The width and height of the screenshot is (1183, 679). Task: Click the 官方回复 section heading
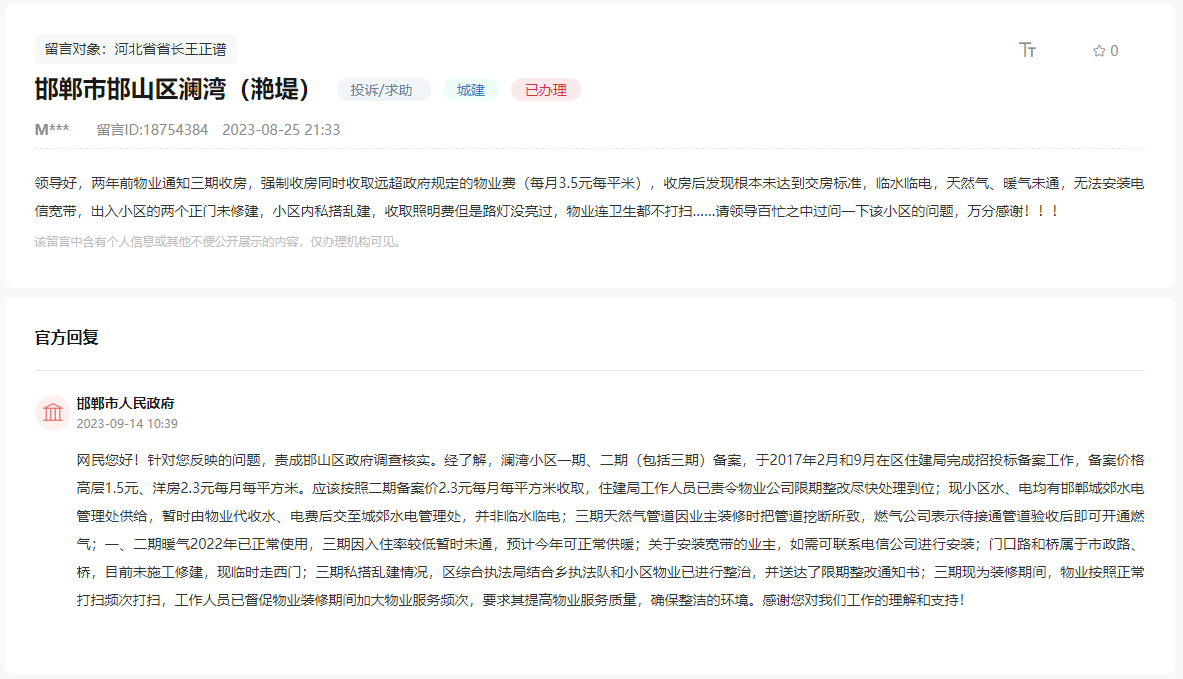(x=66, y=337)
